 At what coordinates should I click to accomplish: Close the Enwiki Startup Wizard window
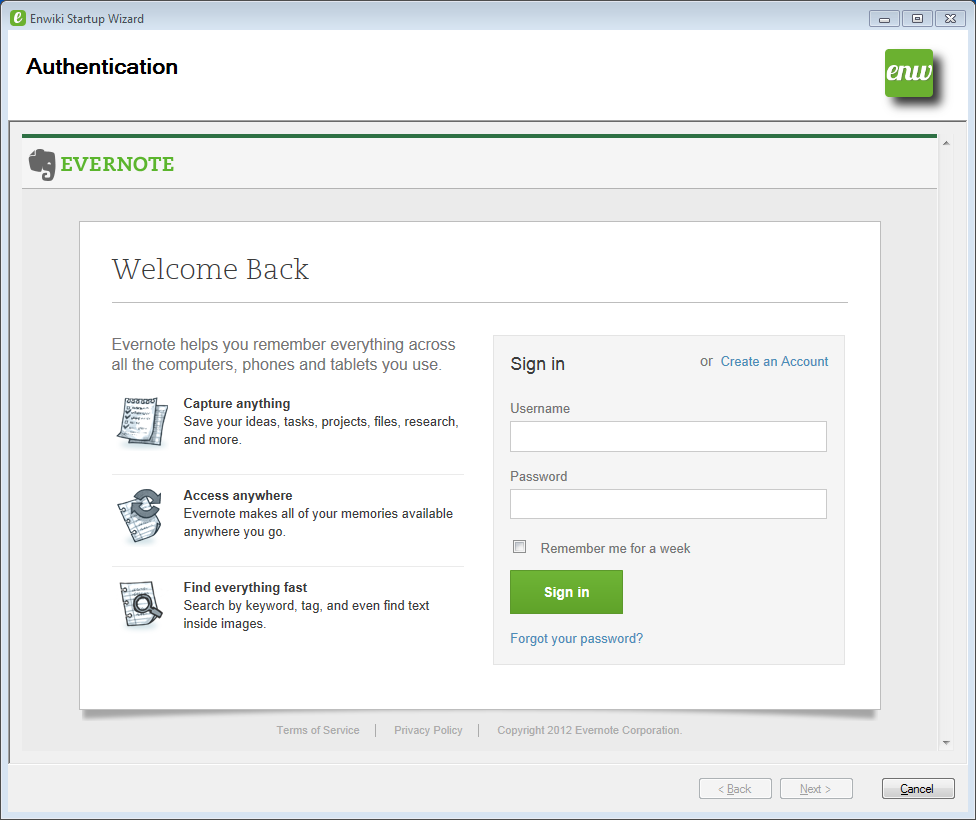point(950,19)
